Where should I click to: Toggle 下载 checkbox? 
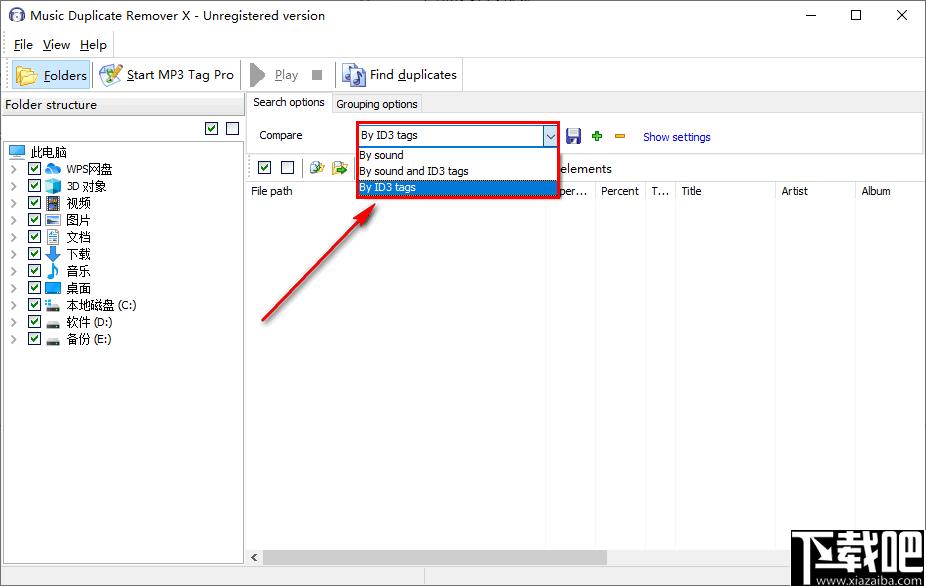(34, 254)
